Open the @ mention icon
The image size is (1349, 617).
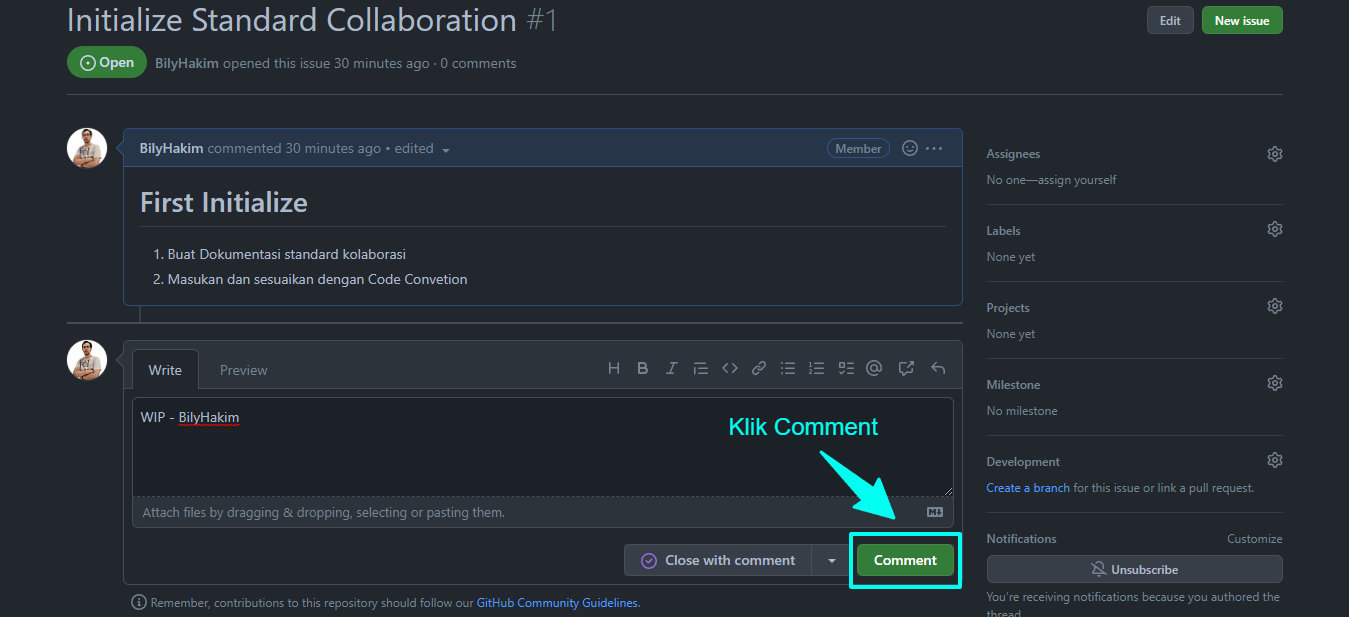874,367
